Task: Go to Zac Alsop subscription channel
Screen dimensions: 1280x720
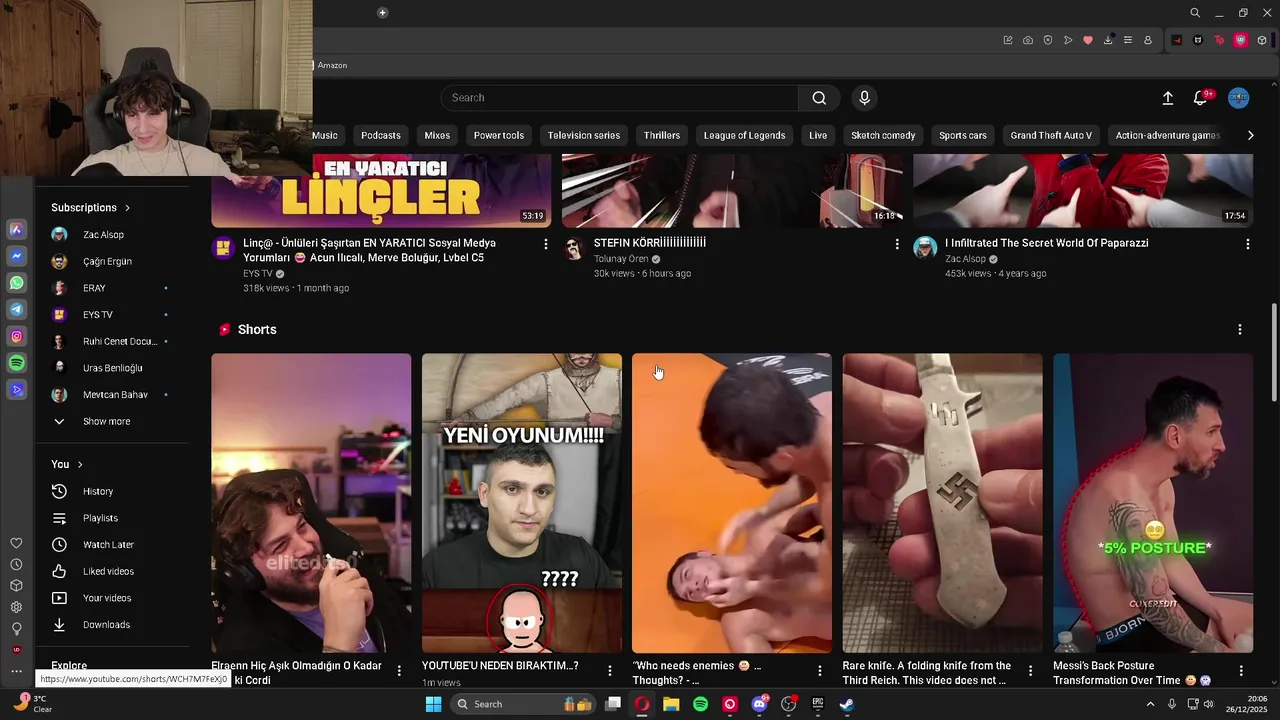Action: tap(103, 235)
